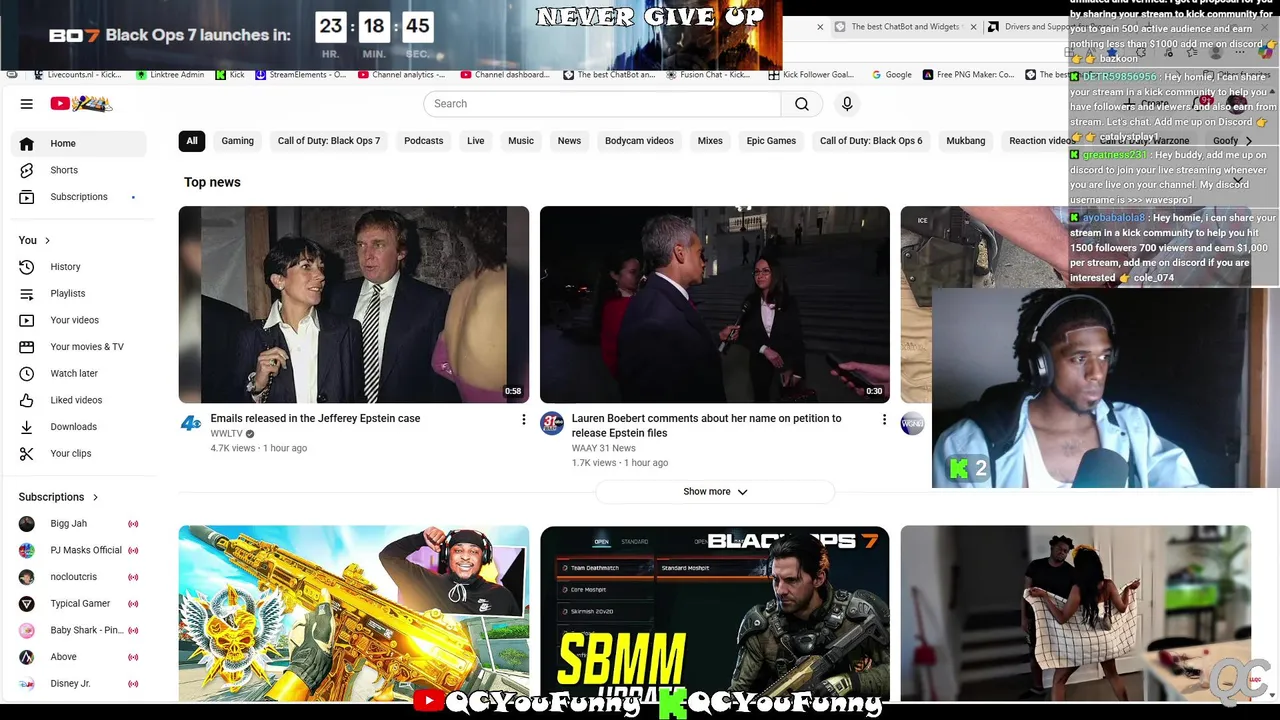This screenshot has height=720, width=1280.
Task: Select the Music filter chip
Action: pyautogui.click(x=521, y=141)
